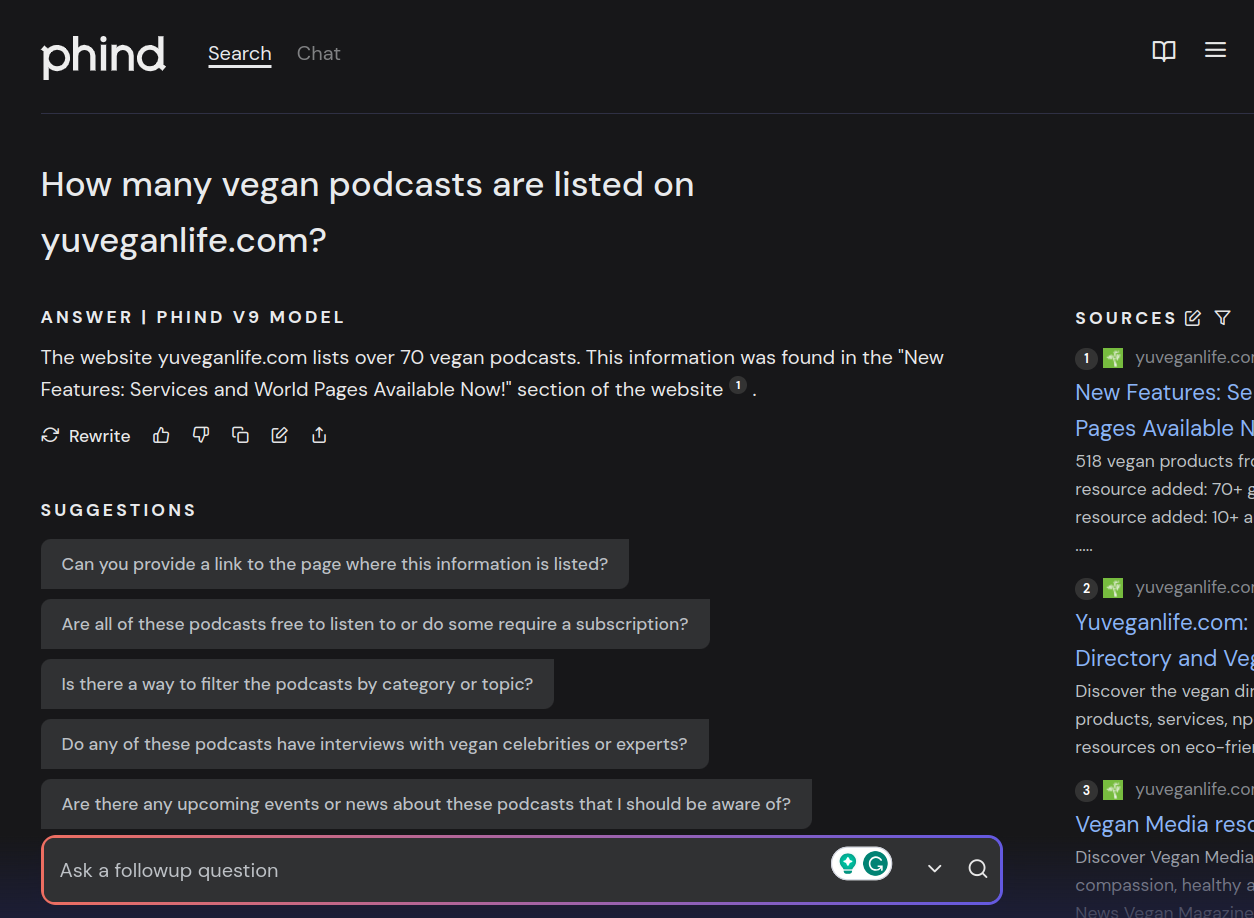Open source link 'Yuveganlife.com:' directory

point(1164,640)
